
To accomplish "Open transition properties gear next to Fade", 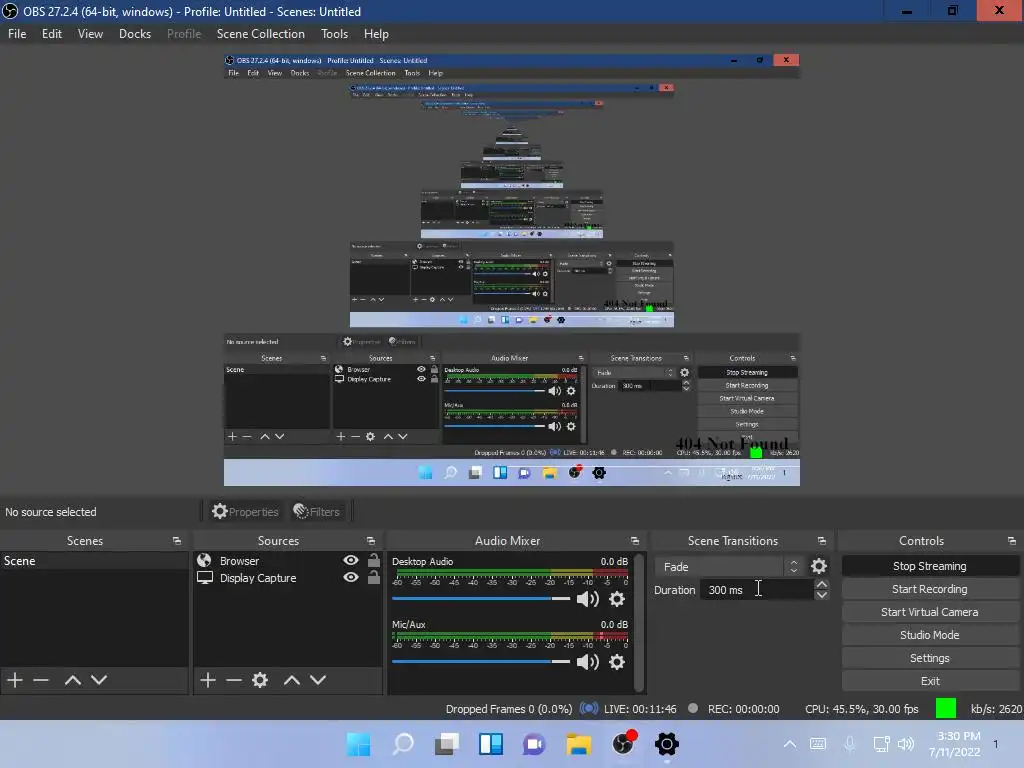I will 818,566.
